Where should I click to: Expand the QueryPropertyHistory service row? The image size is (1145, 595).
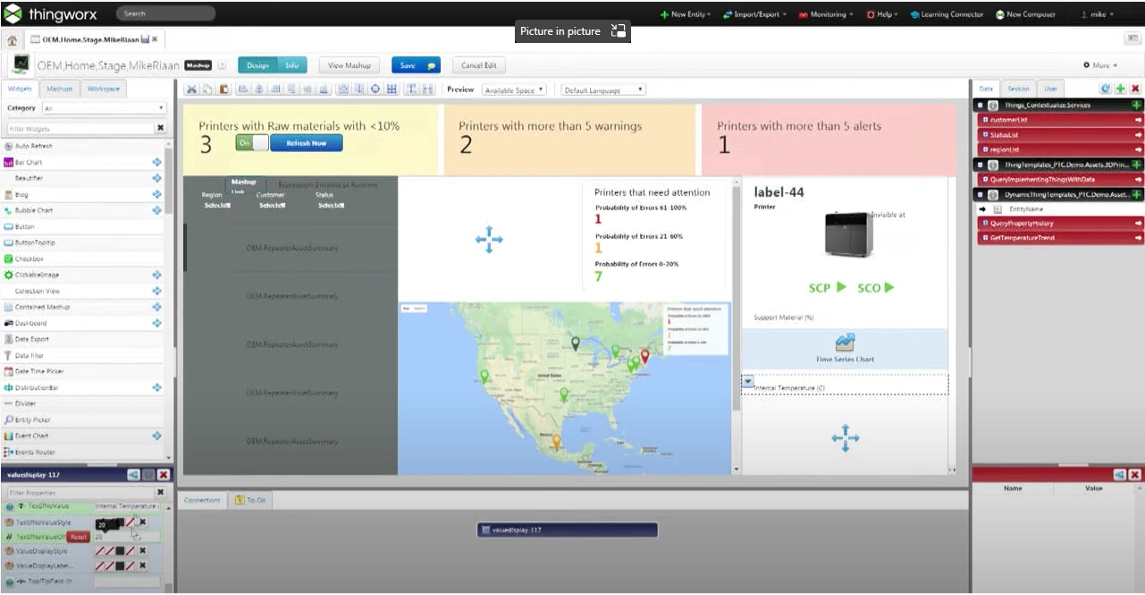tap(985, 223)
